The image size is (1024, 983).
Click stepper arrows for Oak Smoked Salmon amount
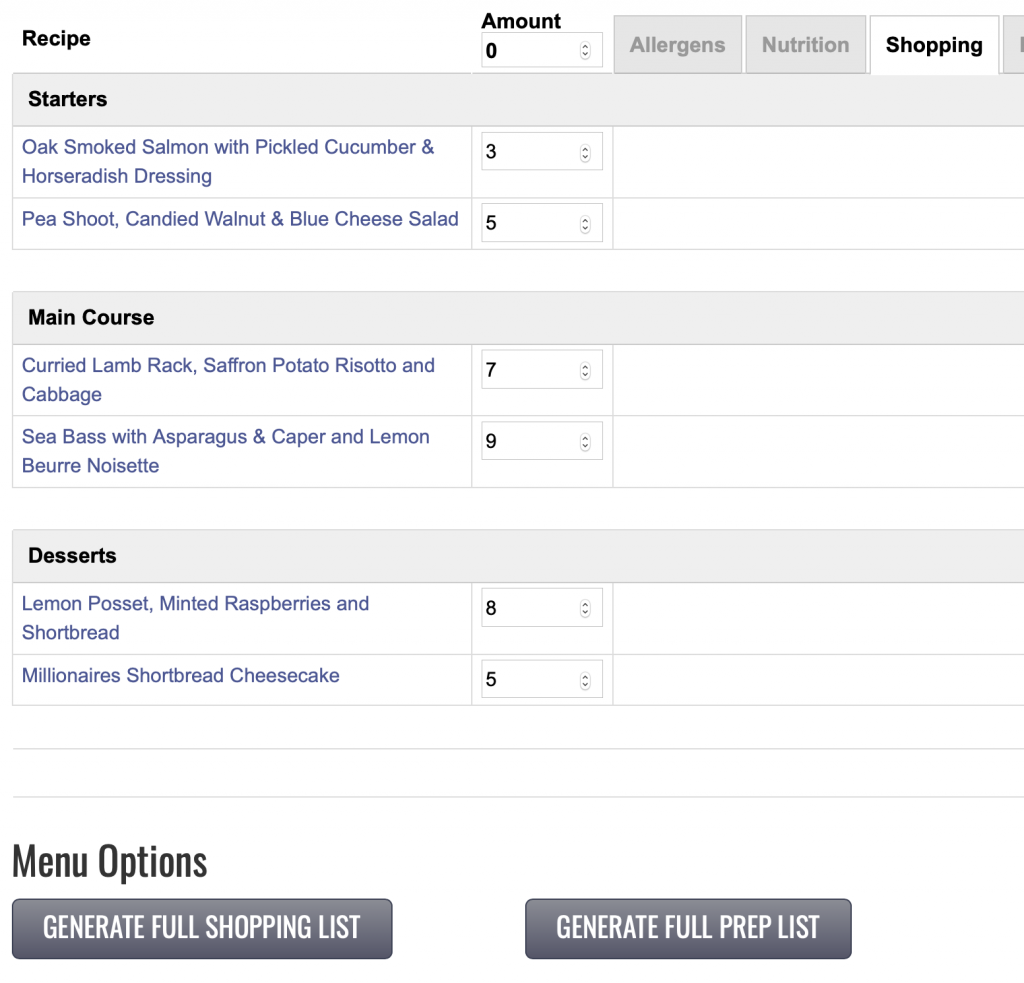click(585, 153)
